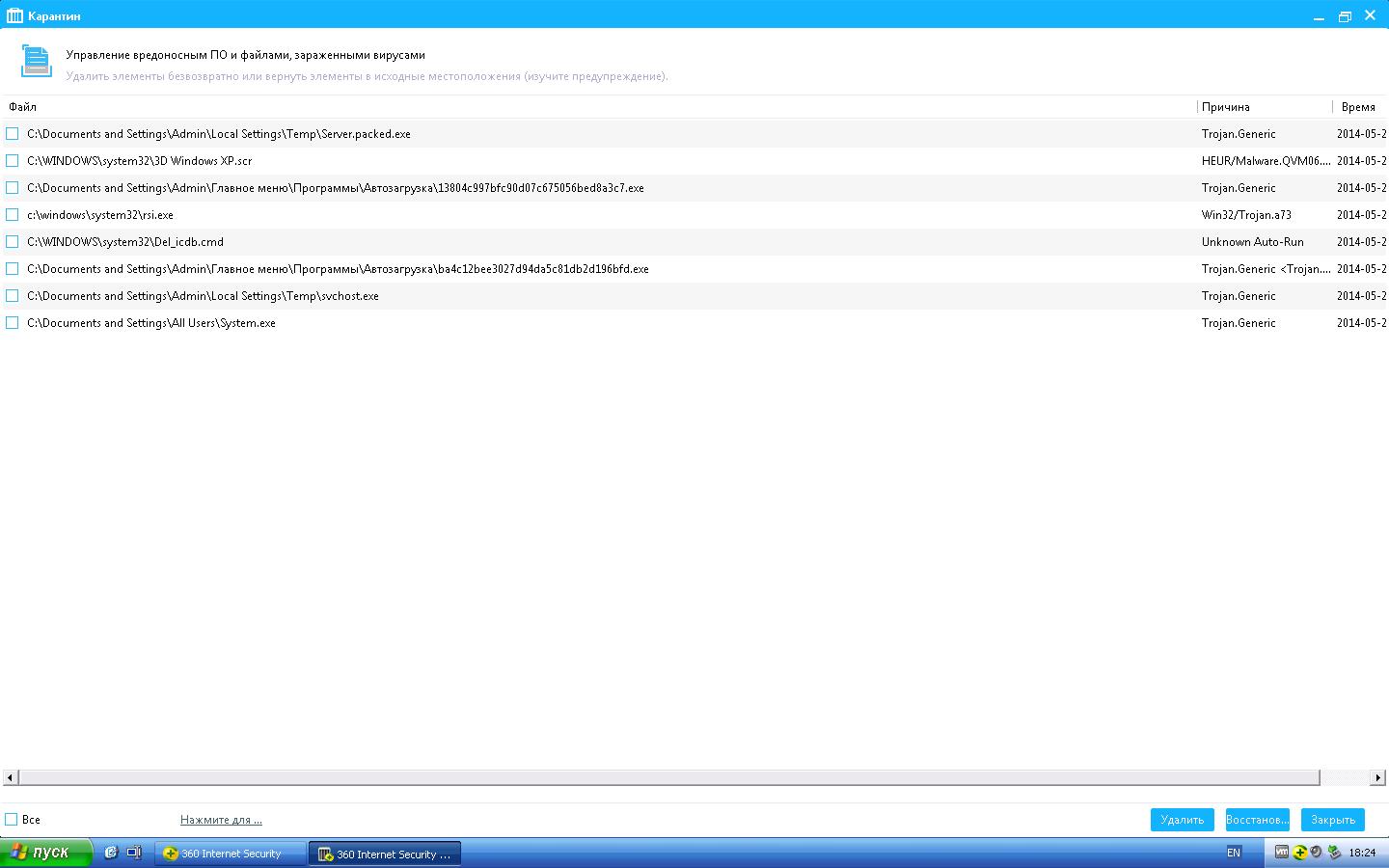The width and height of the screenshot is (1389, 868).
Task: Tick the checkbox for System.exe
Action: coord(13,323)
